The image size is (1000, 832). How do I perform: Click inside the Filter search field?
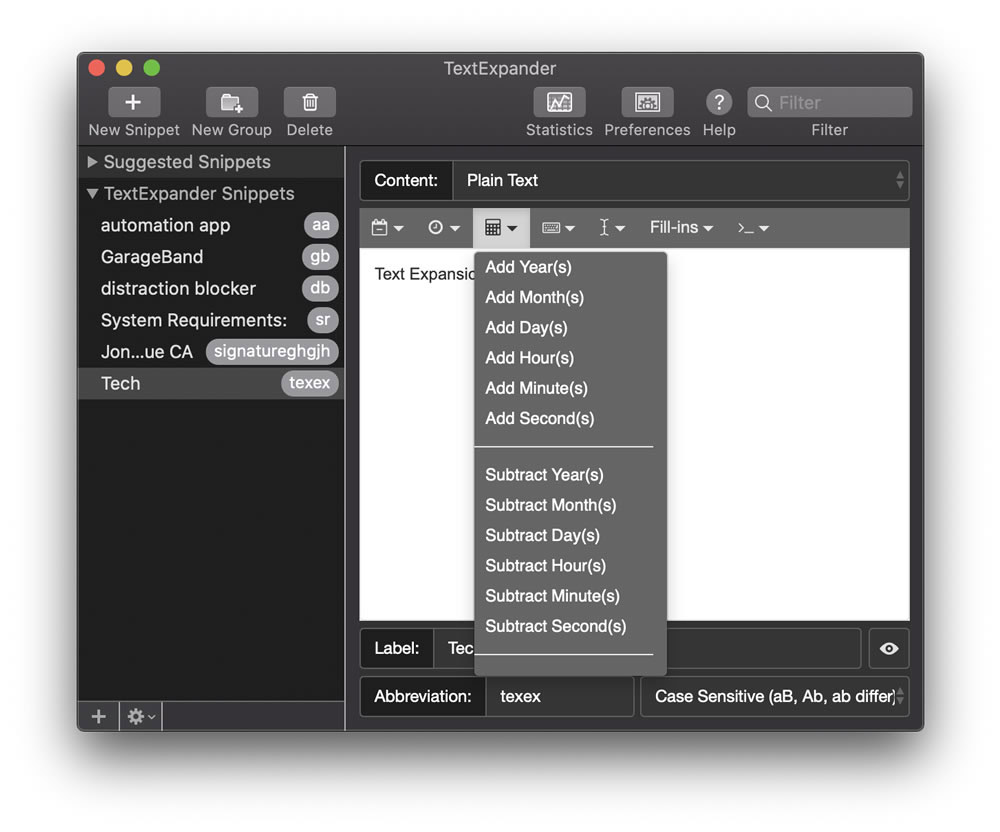830,102
